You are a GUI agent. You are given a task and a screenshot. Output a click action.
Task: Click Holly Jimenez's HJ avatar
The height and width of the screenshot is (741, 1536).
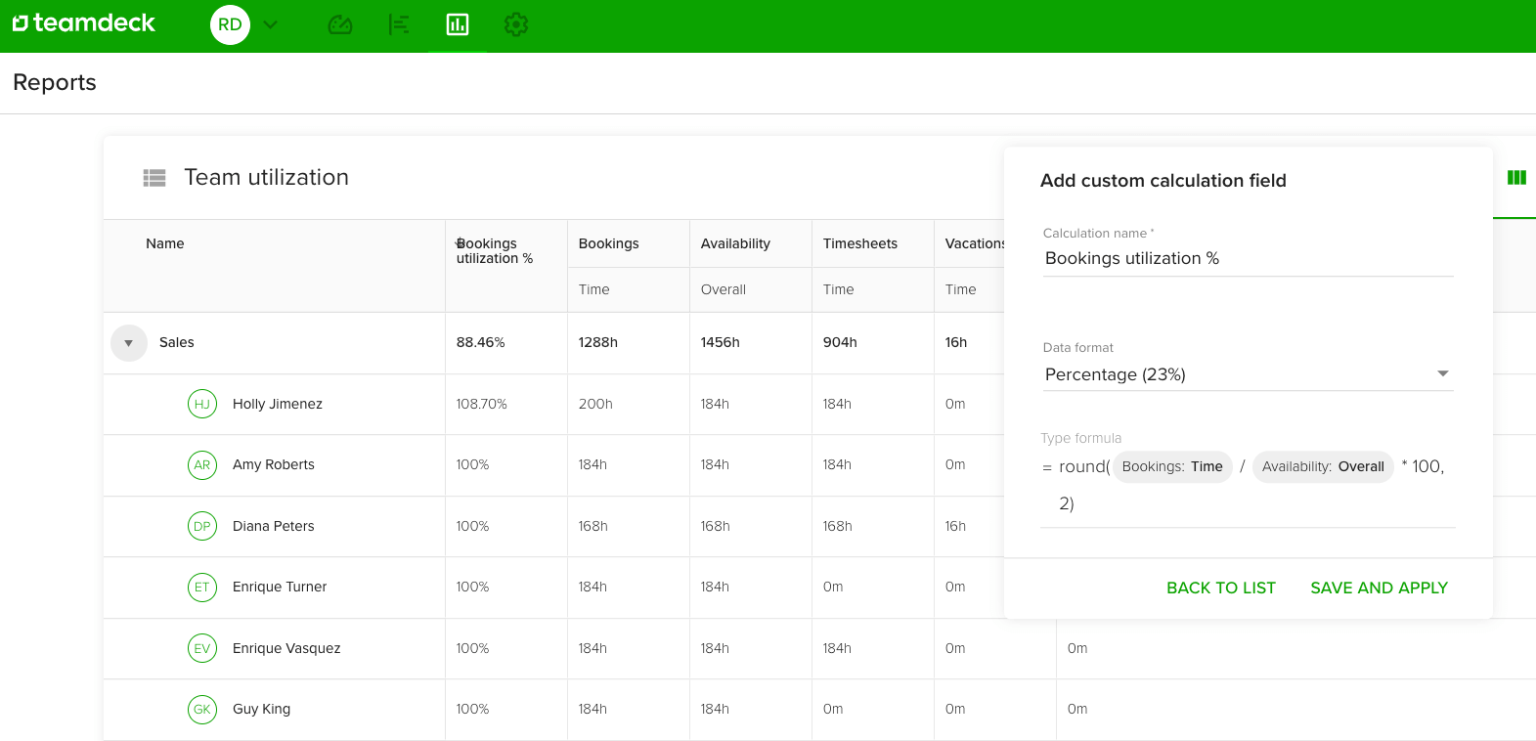(202, 404)
